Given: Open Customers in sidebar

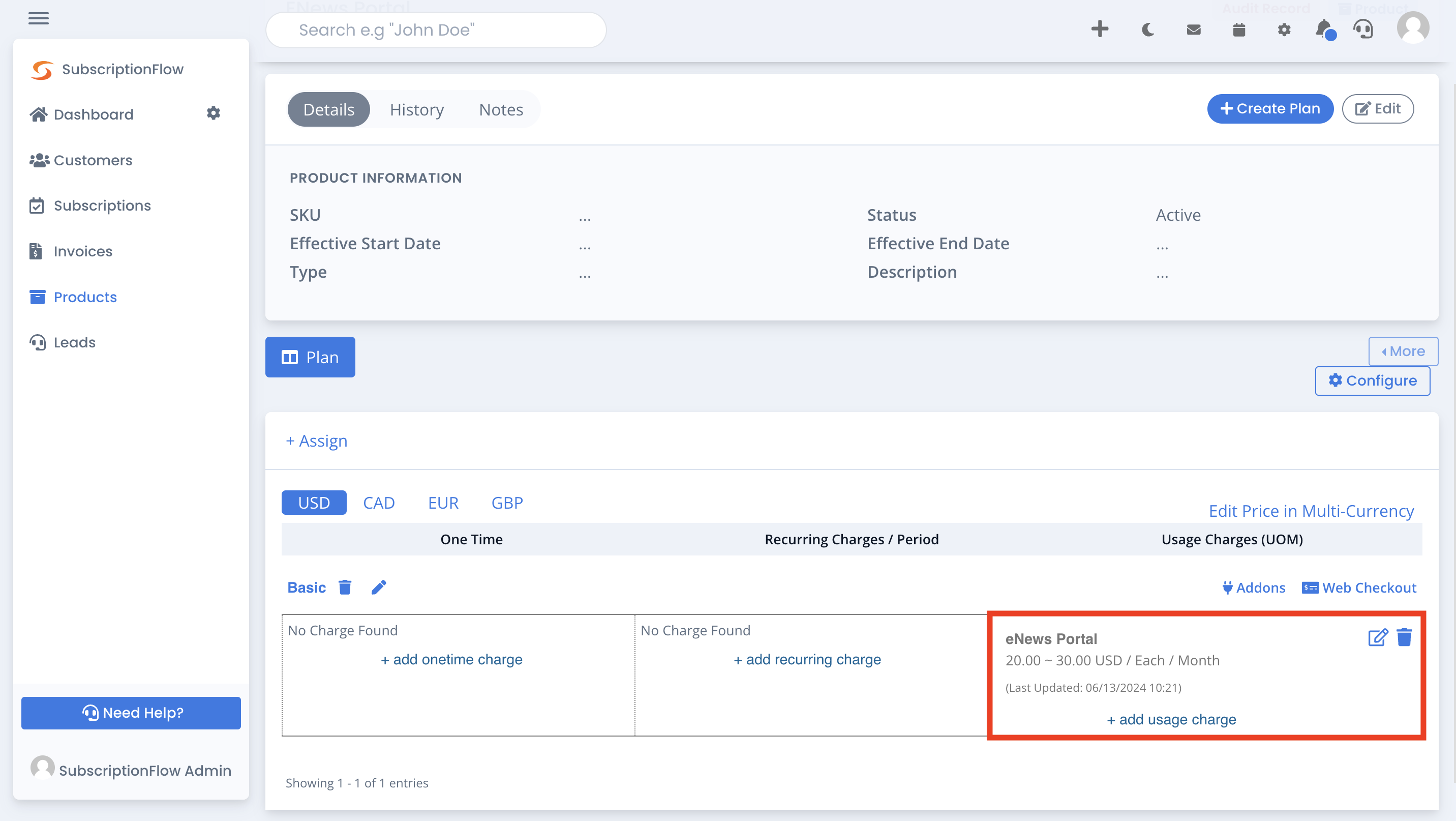Looking at the screenshot, I should [x=81, y=160].
